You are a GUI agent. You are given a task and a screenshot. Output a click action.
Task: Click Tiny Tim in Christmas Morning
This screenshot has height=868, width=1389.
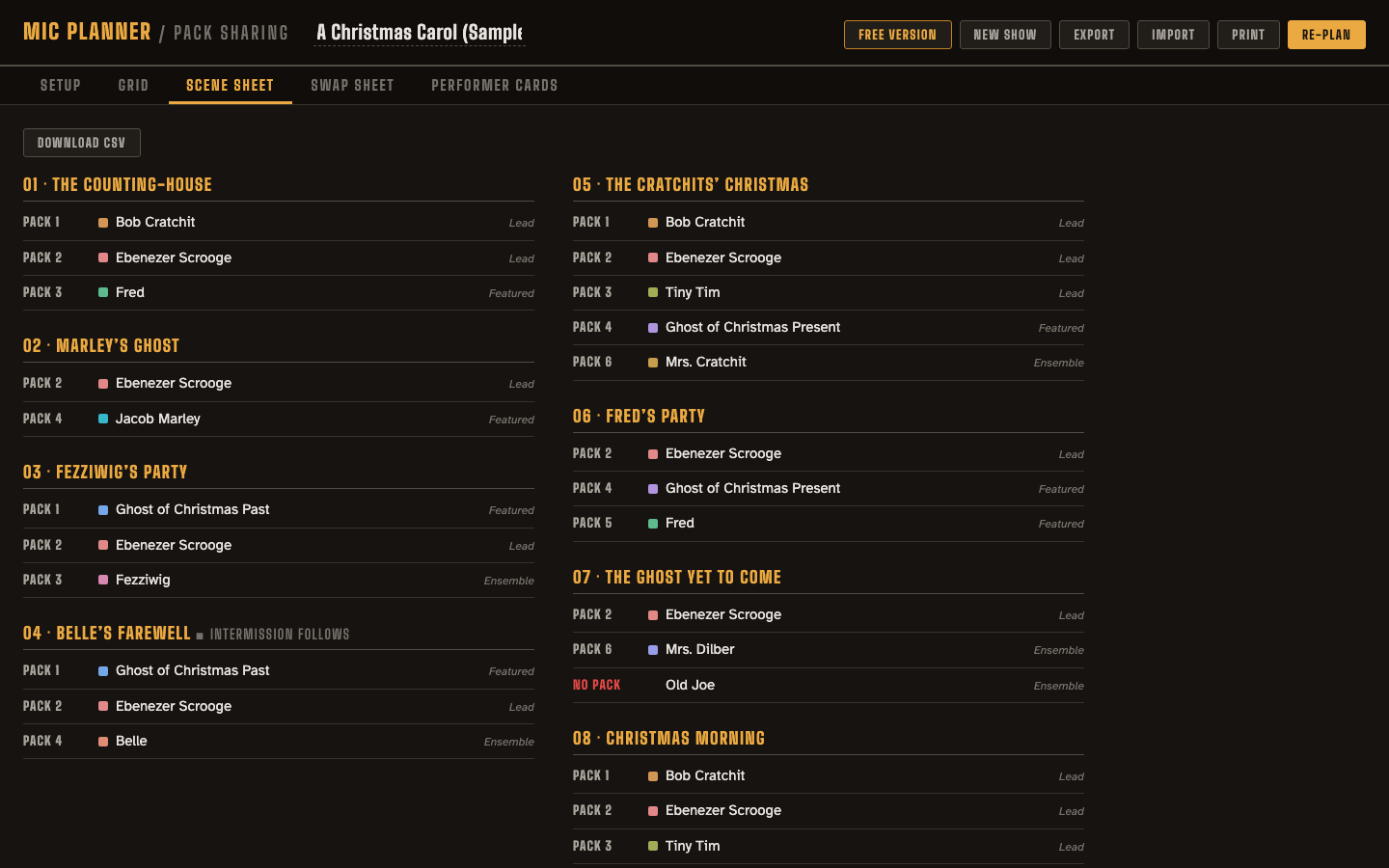click(693, 846)
